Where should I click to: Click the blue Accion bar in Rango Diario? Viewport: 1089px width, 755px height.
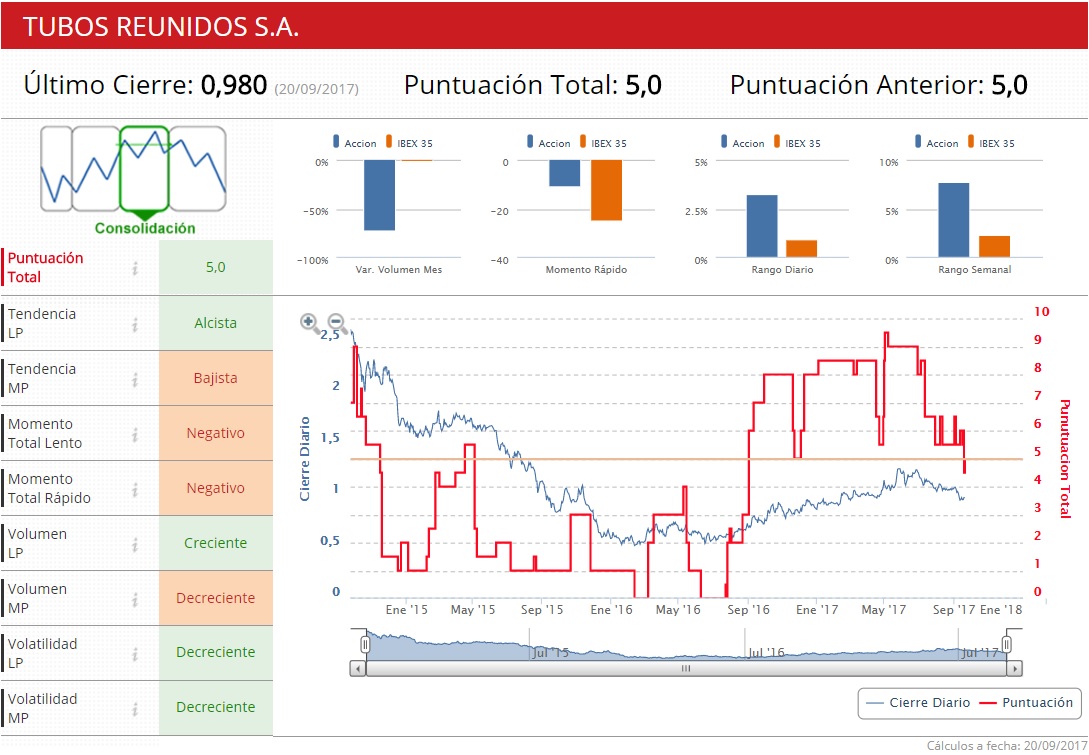tap(762, 226)
